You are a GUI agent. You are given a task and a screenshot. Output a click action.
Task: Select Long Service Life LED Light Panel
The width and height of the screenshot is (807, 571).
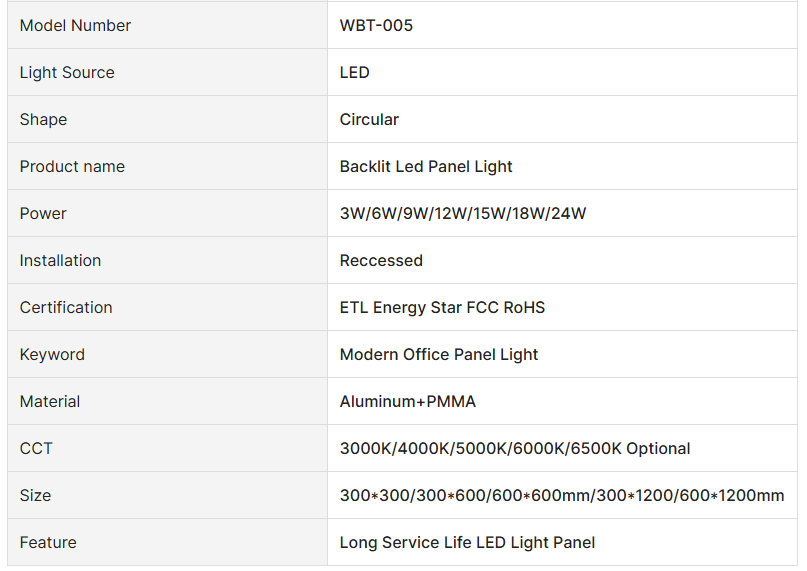[467, 542]
